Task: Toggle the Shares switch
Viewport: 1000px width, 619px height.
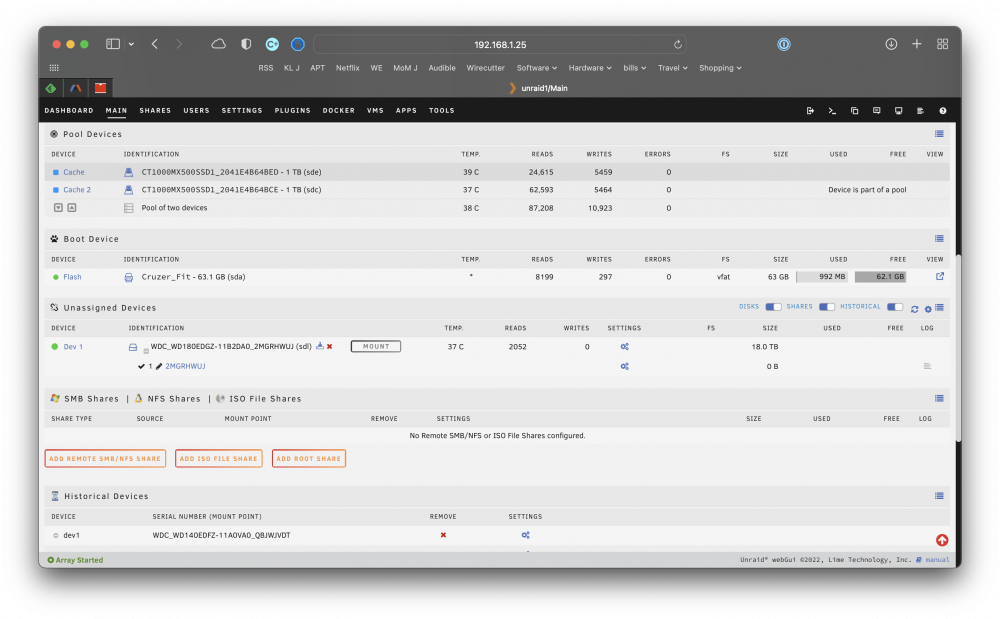Action: click(x=827, y=307)
